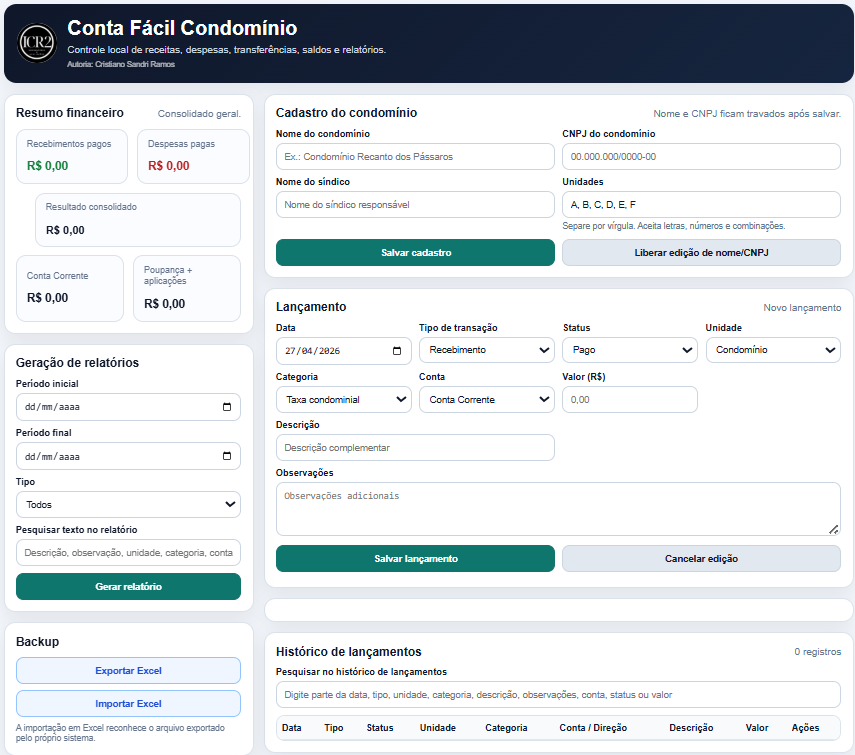
Task: Expand the Unidade dropdown showing Condomínio
Action: pyautogui.click(x=773, y=350)
